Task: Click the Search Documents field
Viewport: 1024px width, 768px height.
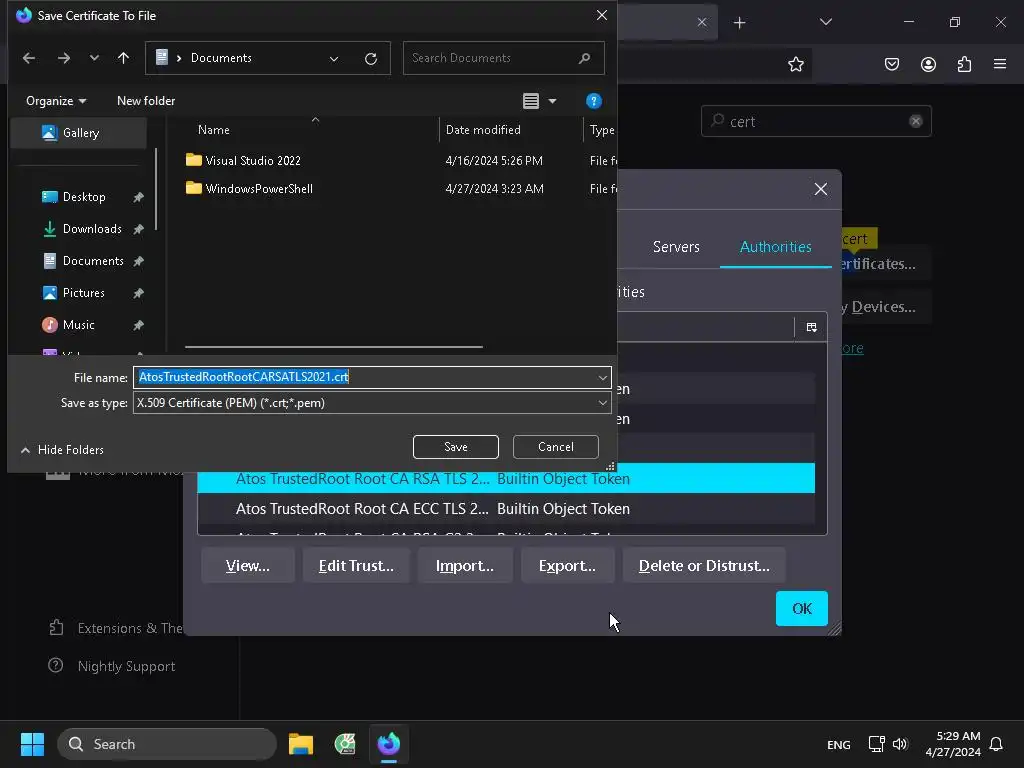Action: pyautogui.click(x=503, y=58)
